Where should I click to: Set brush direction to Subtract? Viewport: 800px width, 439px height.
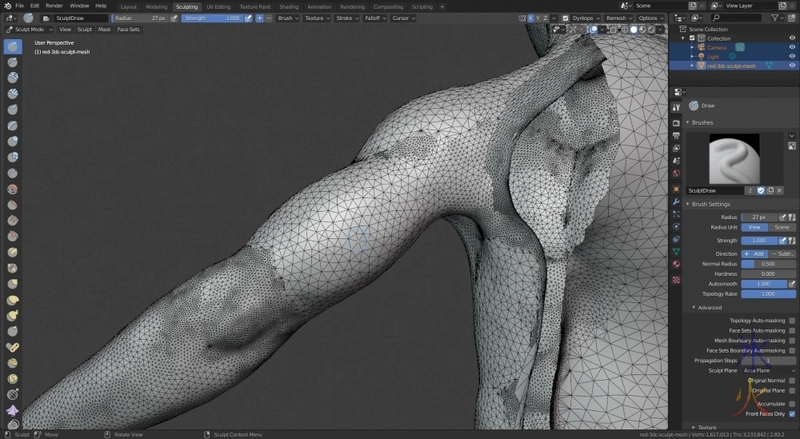tap(783, 254)
